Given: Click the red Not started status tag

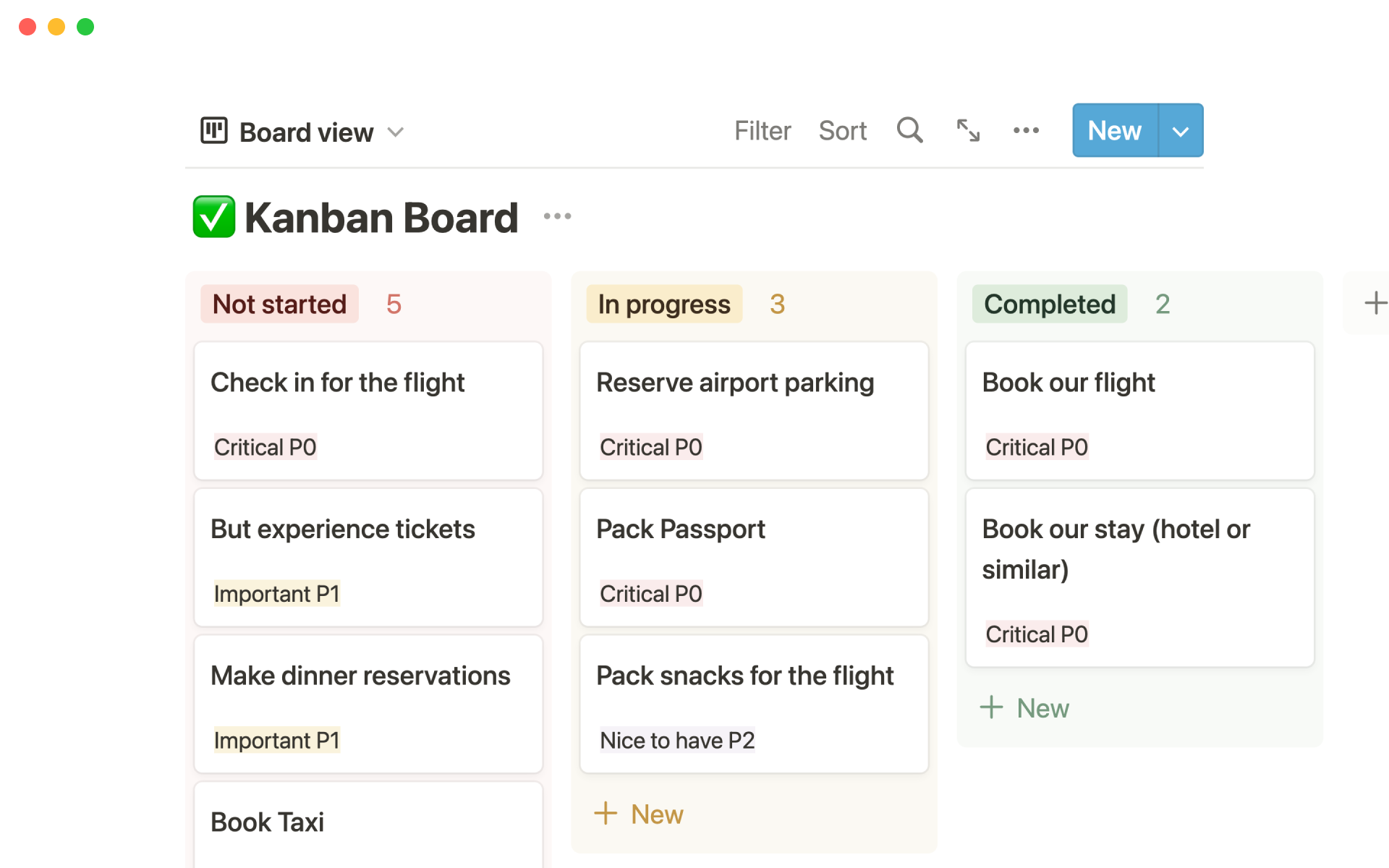Looking at the screenshot, I should point(279,304).
